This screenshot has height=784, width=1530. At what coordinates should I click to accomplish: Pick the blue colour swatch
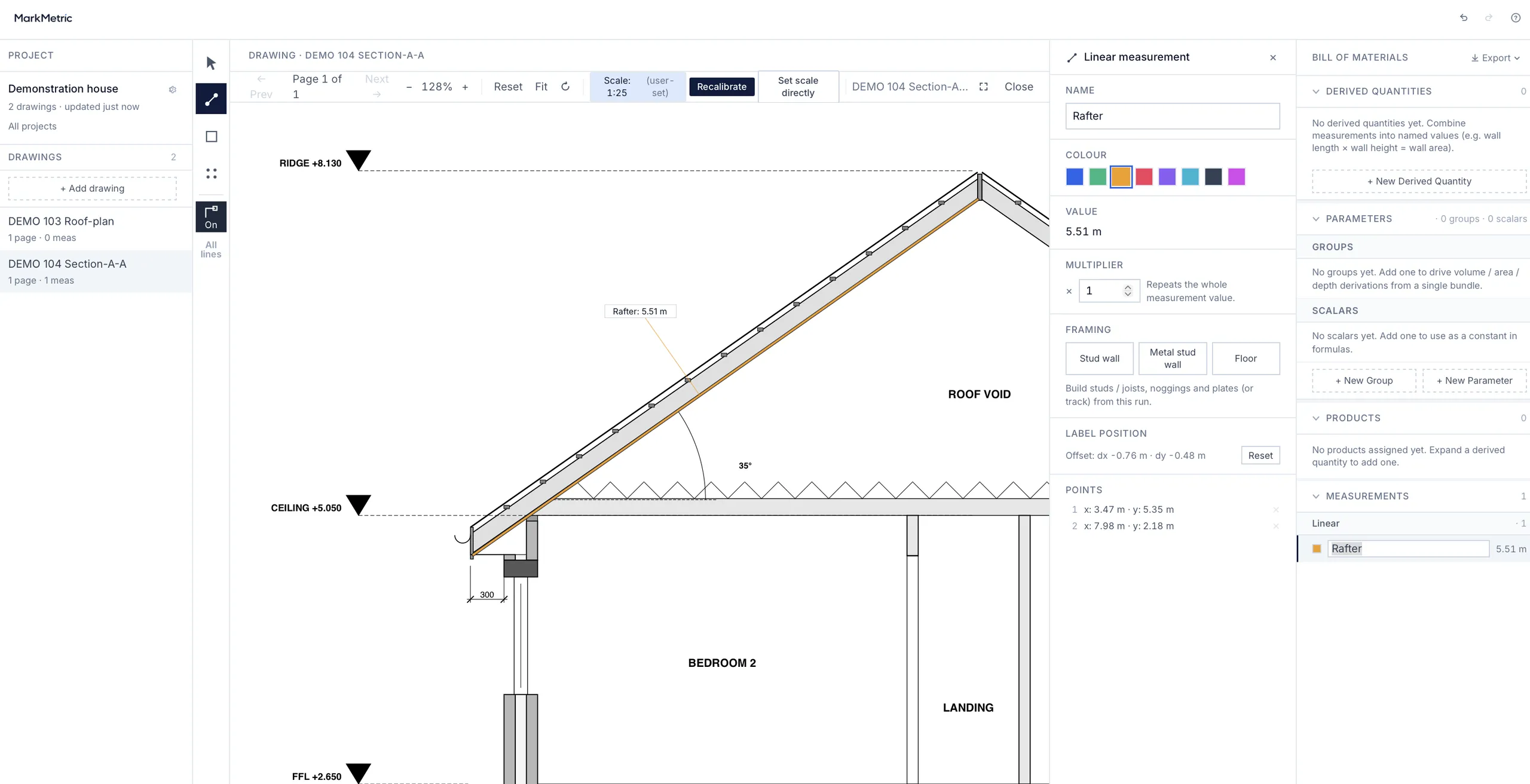1074,177
